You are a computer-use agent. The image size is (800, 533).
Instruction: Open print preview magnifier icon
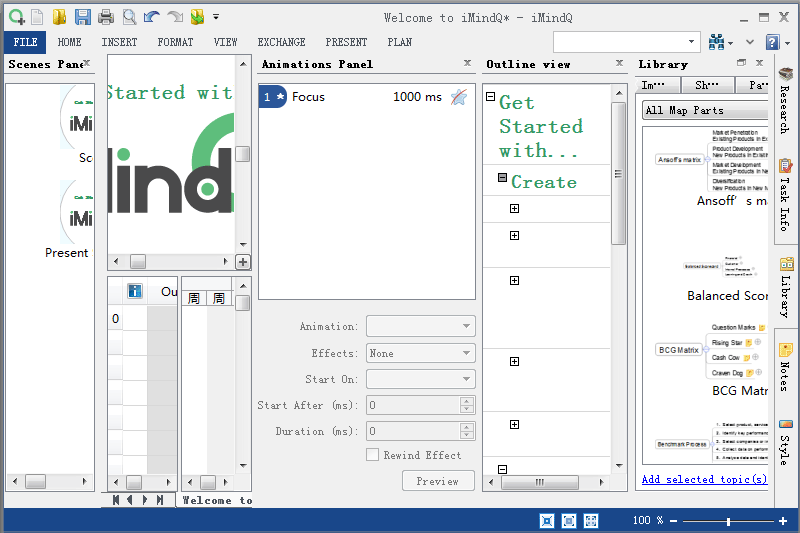129,17
